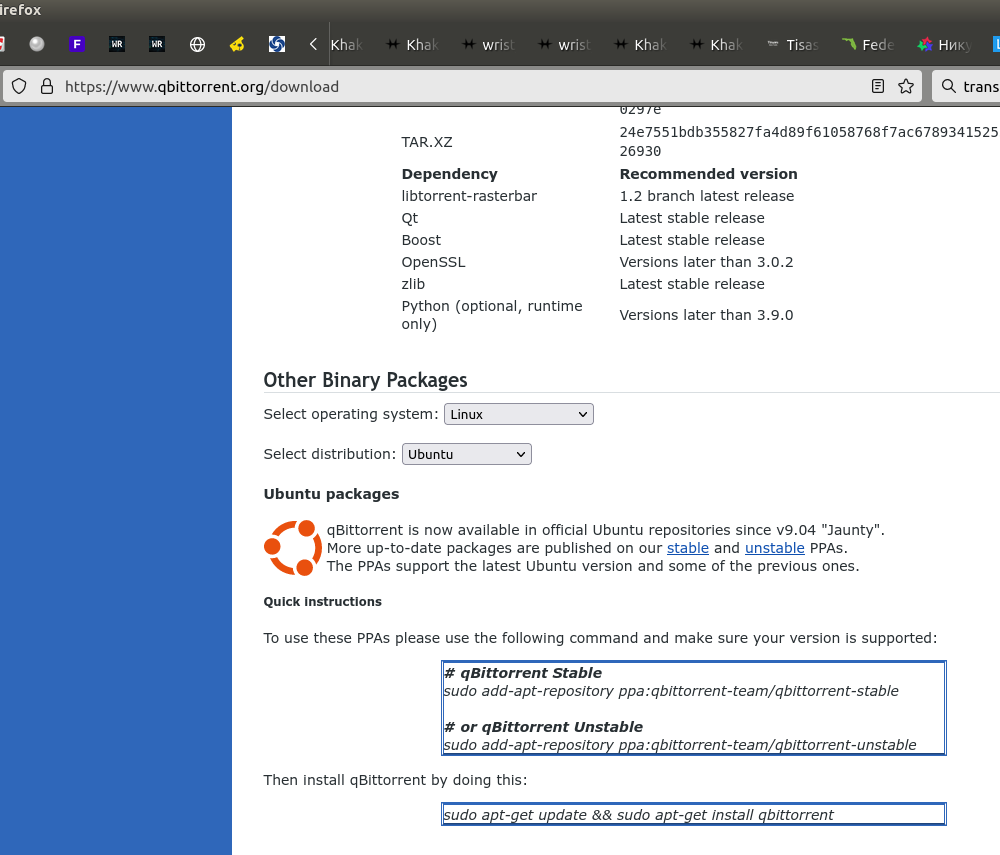Click the site security padlock icon
The width and height of the screenshot is (1000, 855).
(x=46, y=87)
